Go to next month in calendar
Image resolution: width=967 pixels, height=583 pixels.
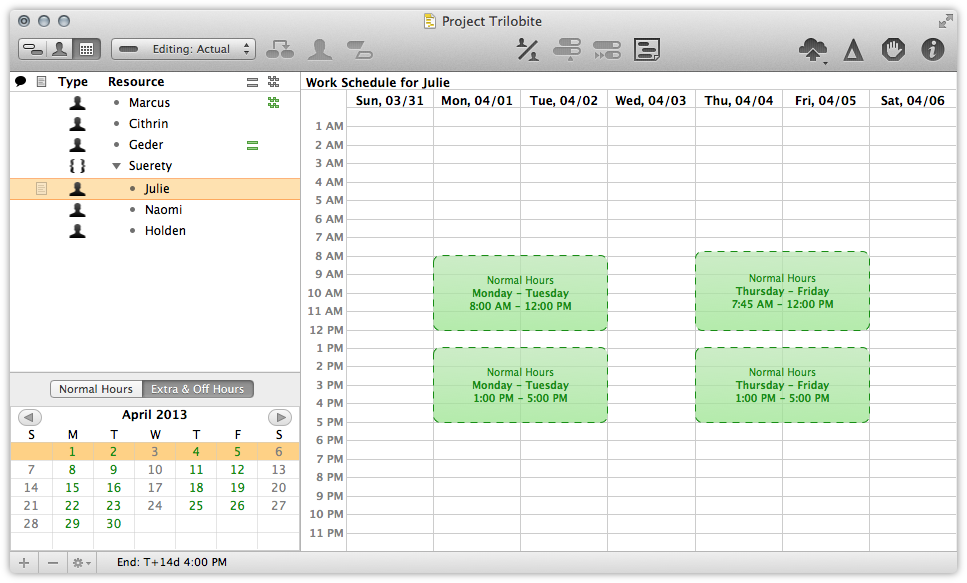coord(279,417)
